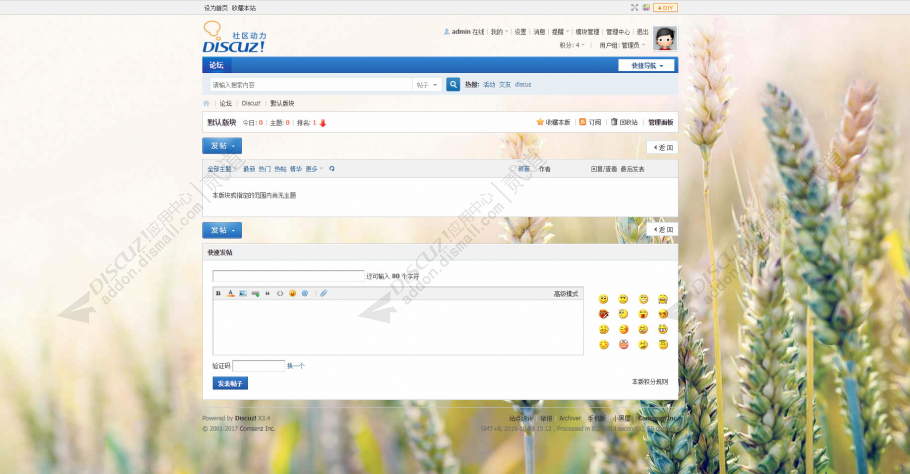Open the admin user avatar
This screenshot has width=910, height=474.
click(665, 38)
